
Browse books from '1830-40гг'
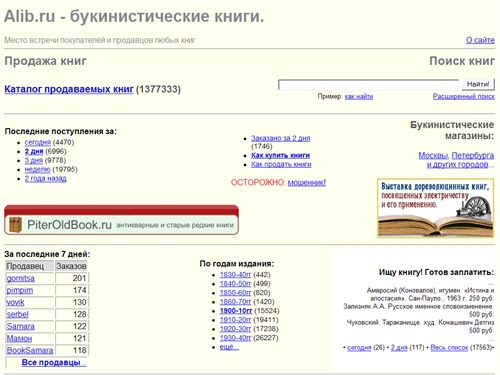(235, 275)
